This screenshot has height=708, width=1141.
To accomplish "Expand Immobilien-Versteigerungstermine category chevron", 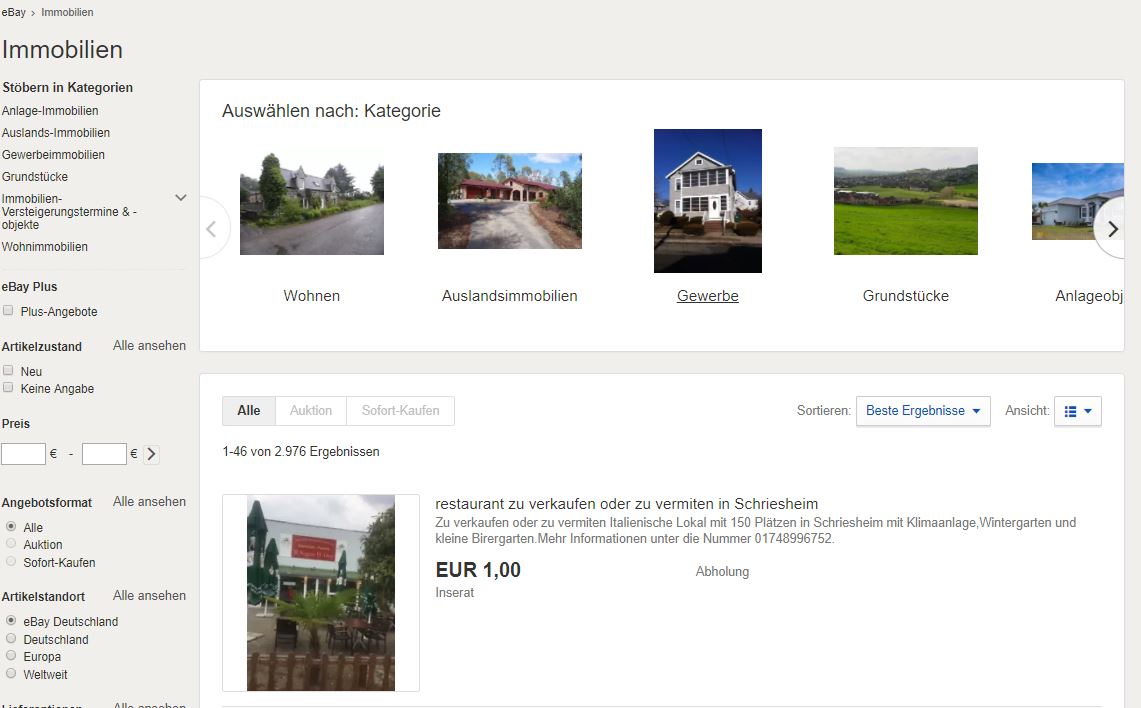I will (x=181, y=198).
